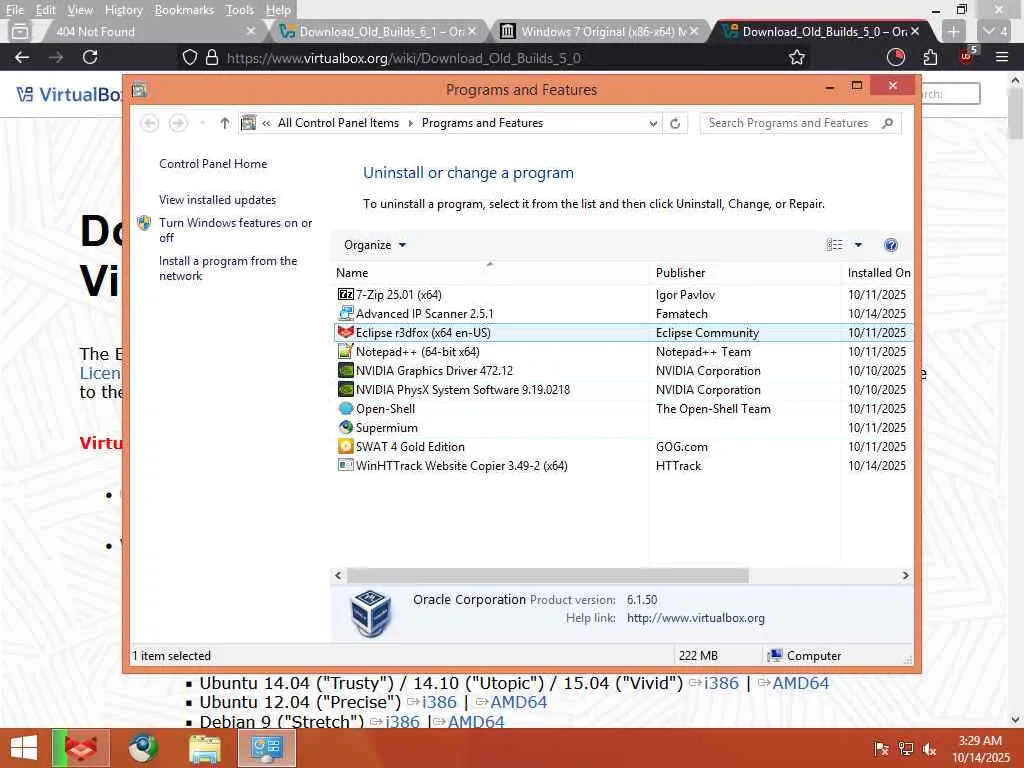
Task: Click the Notepad++ program icon
Action: click(345, 351)
